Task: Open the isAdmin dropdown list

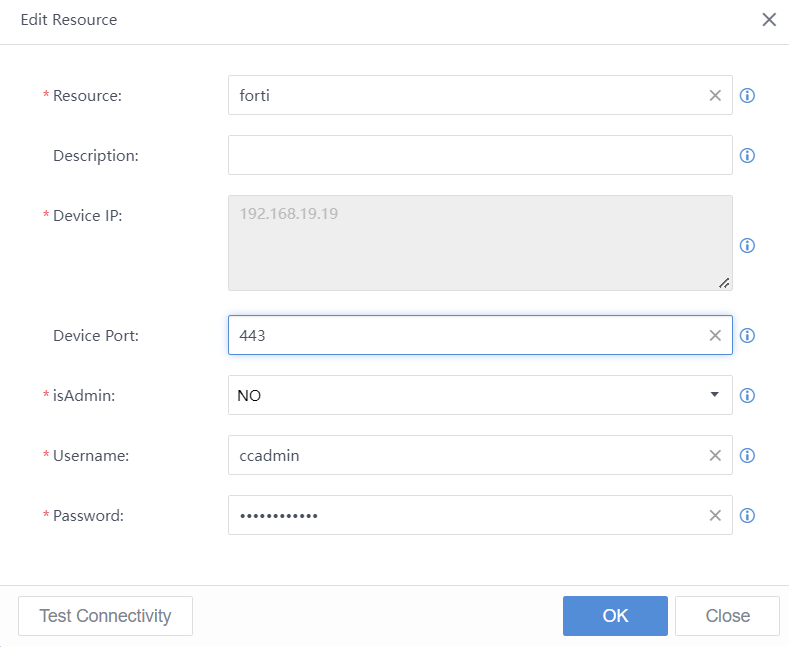Action: click(x=480, y=395)
